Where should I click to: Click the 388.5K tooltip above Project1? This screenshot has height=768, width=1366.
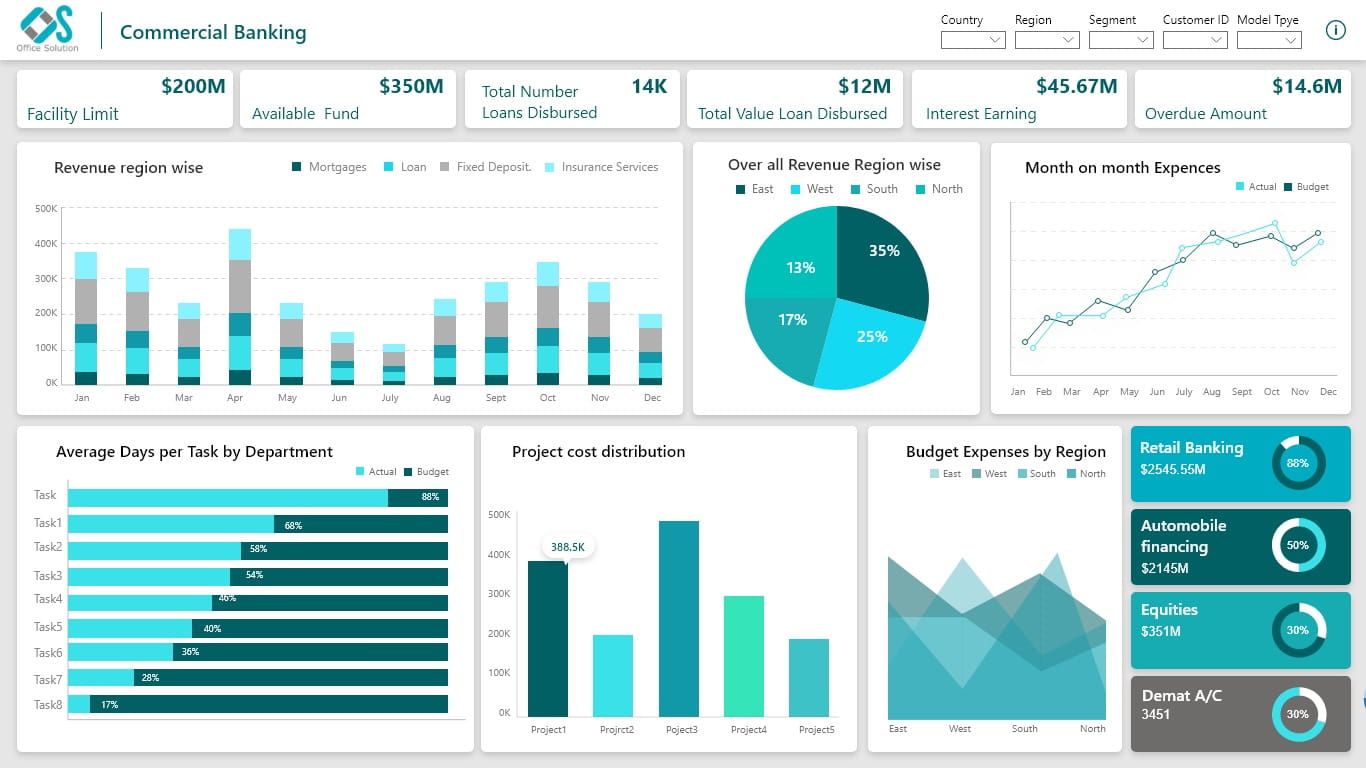pyautogui.click(x=567, y=547)
